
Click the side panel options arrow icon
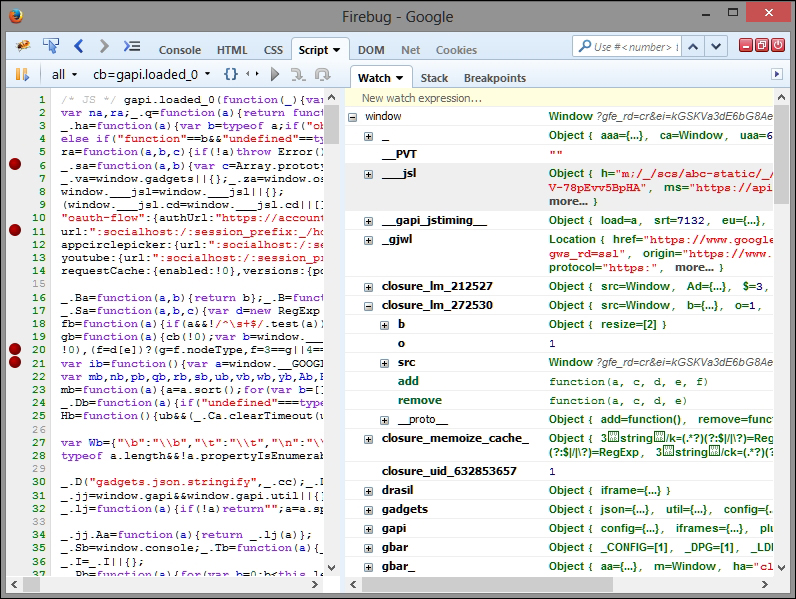point(777,74)
